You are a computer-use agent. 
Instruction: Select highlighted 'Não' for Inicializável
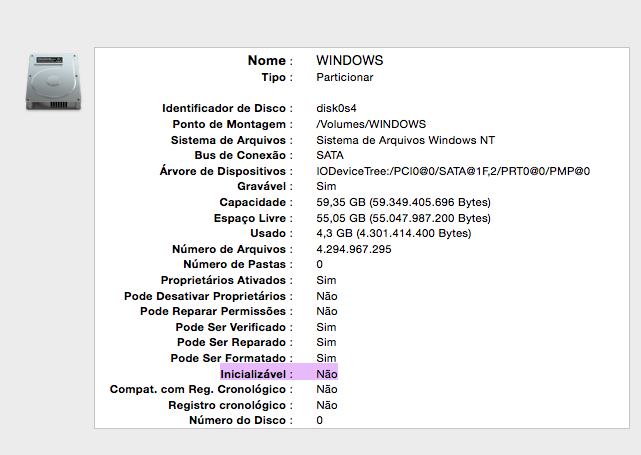(x=327, y=374)
